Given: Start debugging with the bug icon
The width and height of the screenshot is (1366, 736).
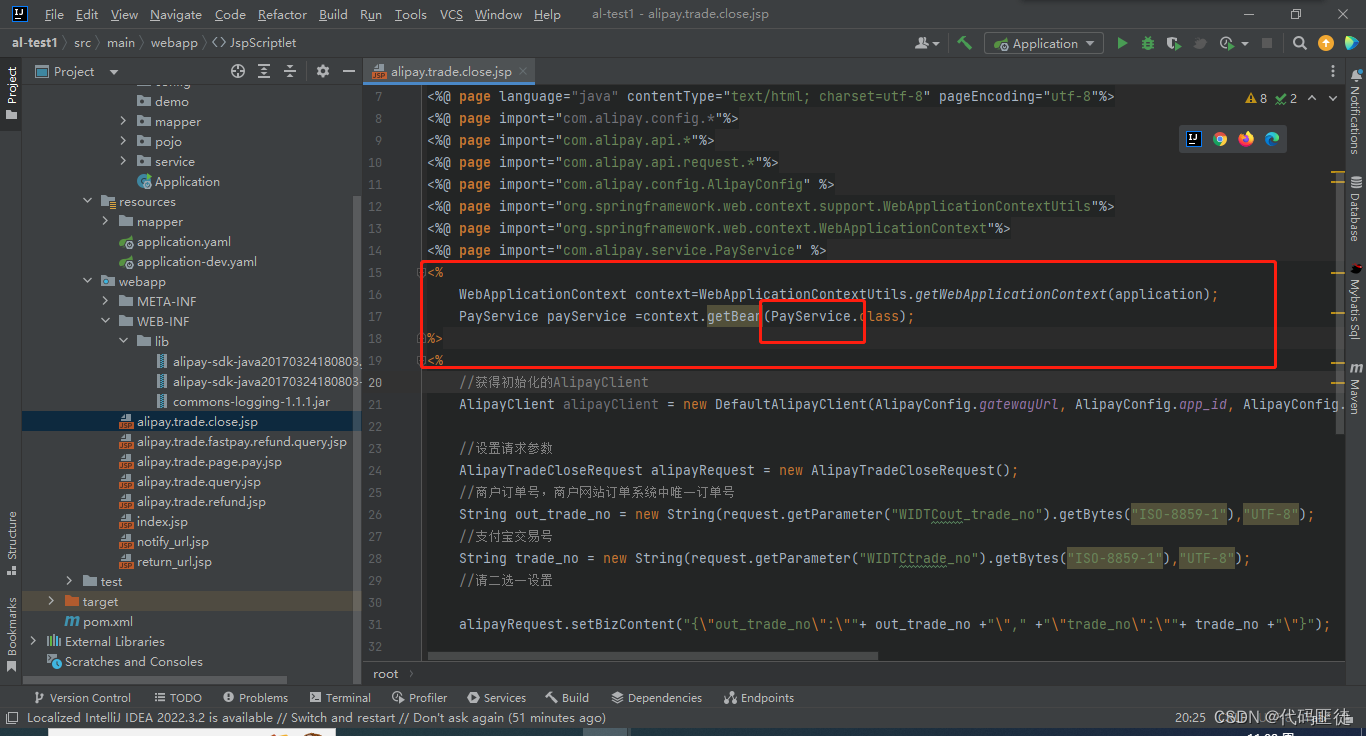Looking at the screenshot, I should coord(1148,43).
